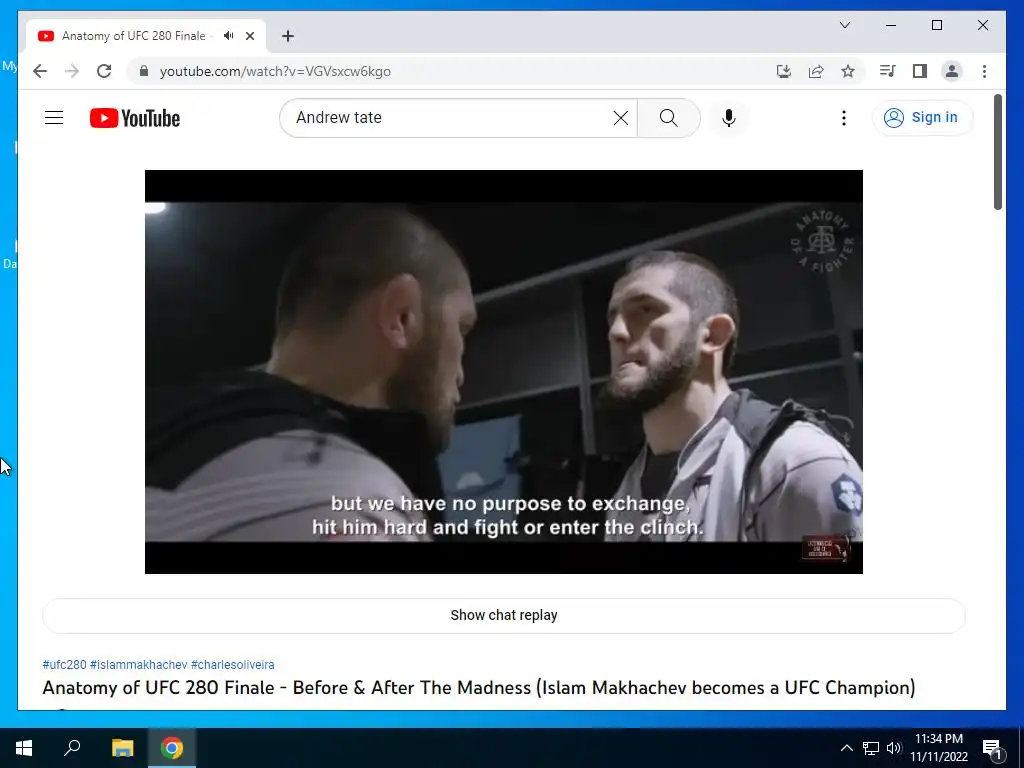This screenshot has height=768, width=1024.
Task: Mute tab via speaker icon
Action: click(228, 36)
